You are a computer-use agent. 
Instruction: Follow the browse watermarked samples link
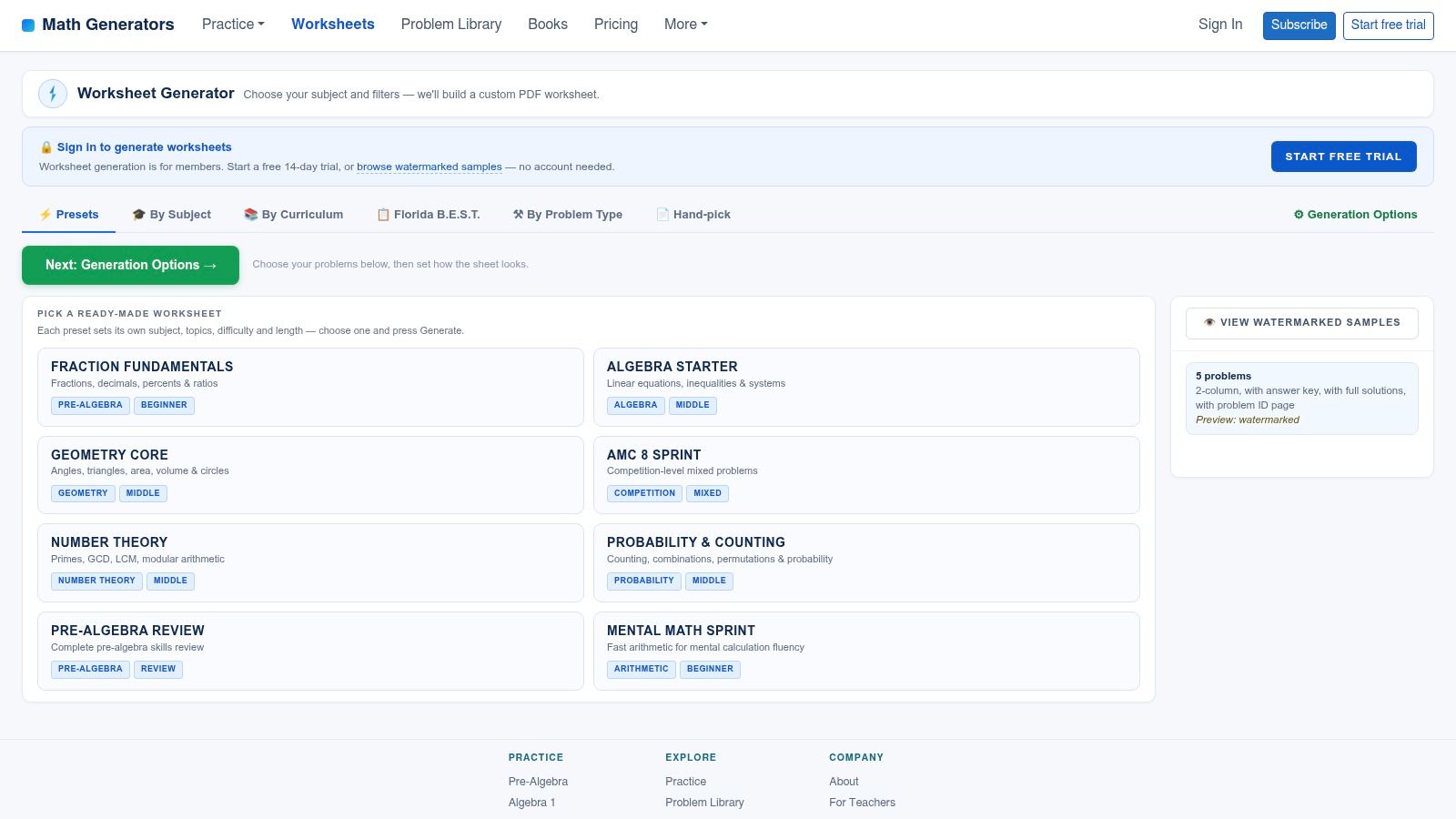430,167
